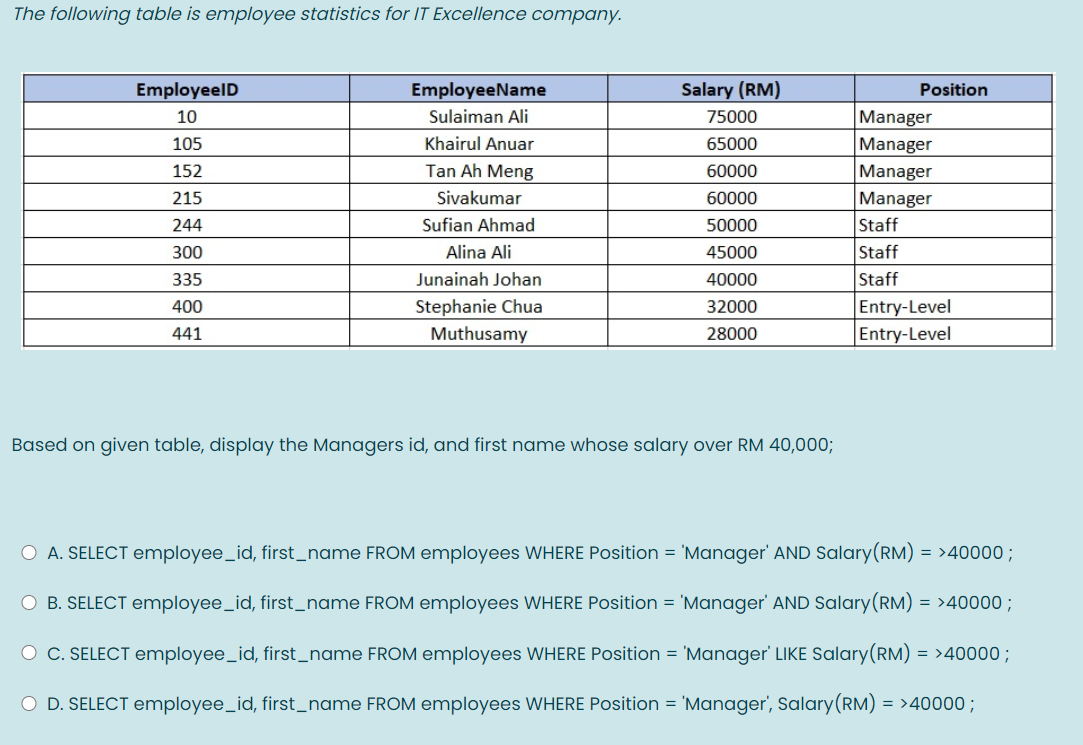Select the Stephanie Chua cell
This screenshot has height=745, width=1083.
click(479, 306)
